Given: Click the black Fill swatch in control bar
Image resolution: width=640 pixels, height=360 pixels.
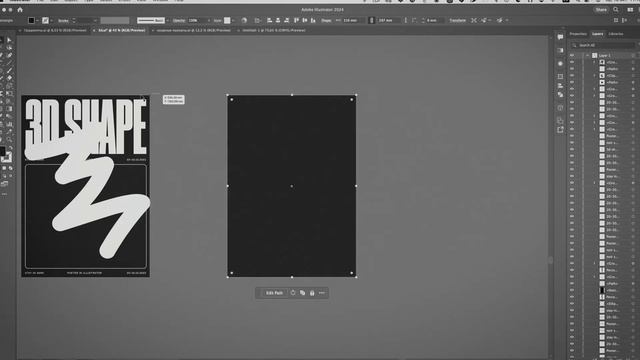Looking at the screenshot, I should tap(31, 20).
